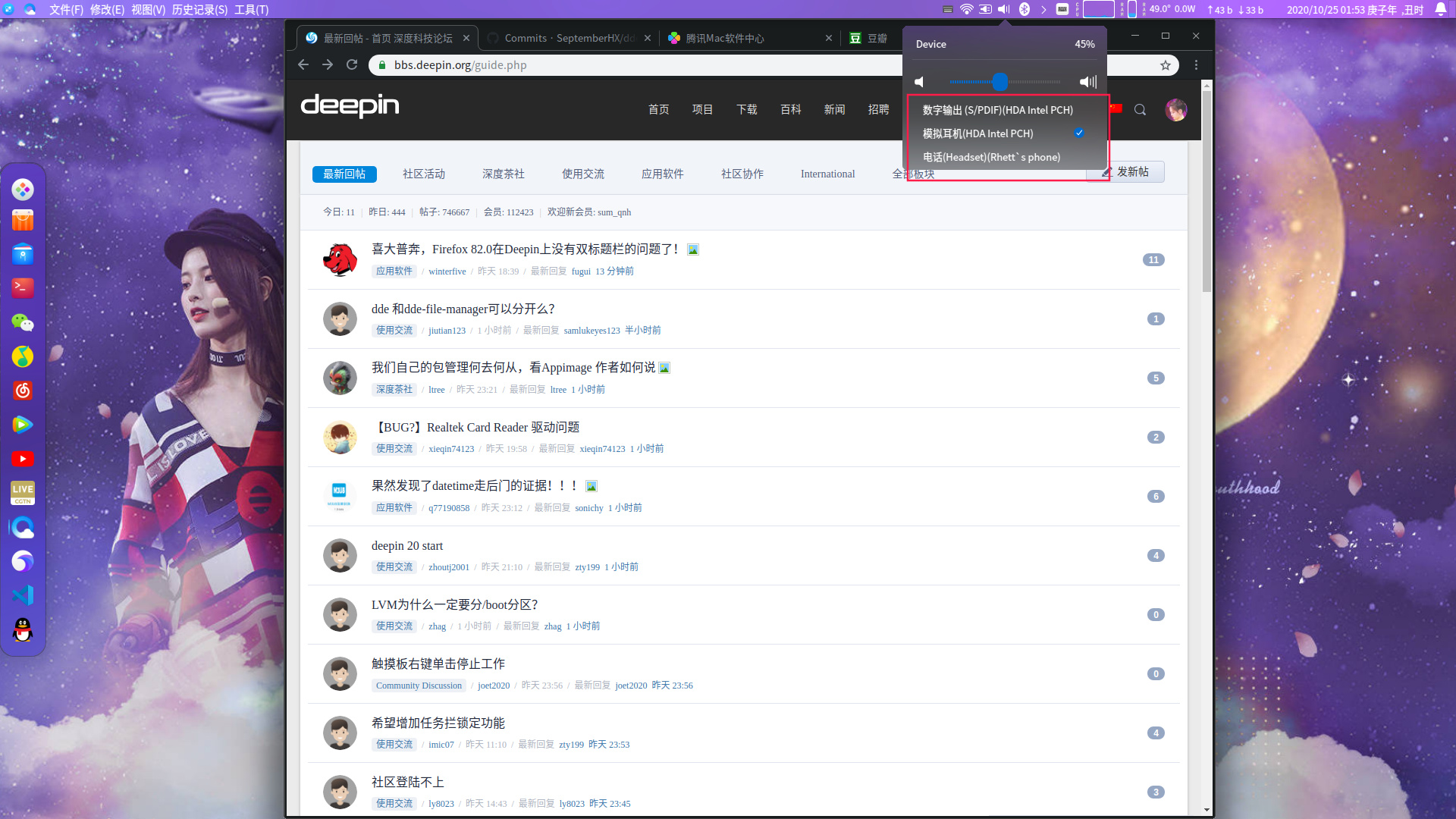Open WeChat from the dock
The width and height of the screenshot is (1456, 819).
(23, 322)
